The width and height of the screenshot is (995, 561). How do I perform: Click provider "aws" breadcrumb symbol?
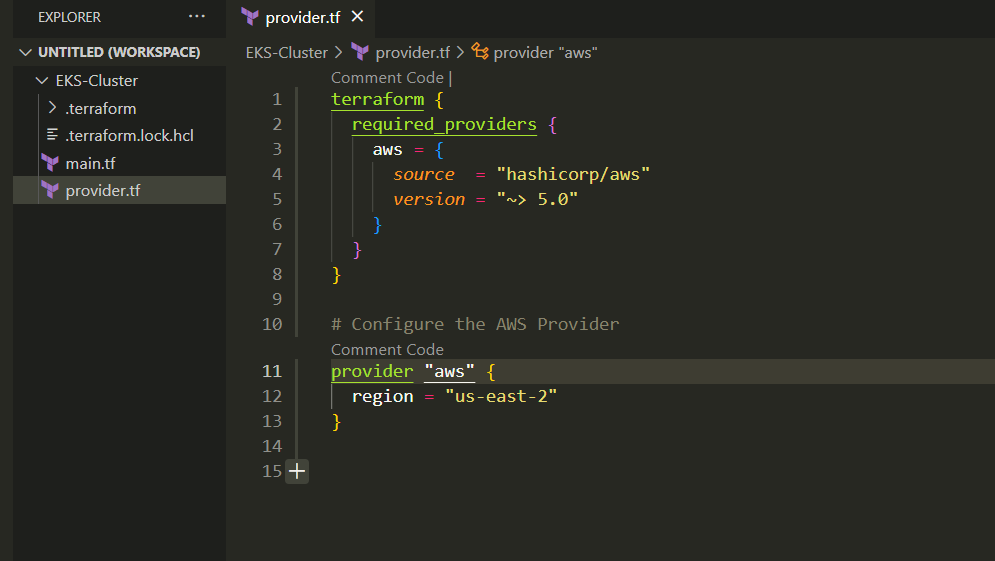click(545, 53)
